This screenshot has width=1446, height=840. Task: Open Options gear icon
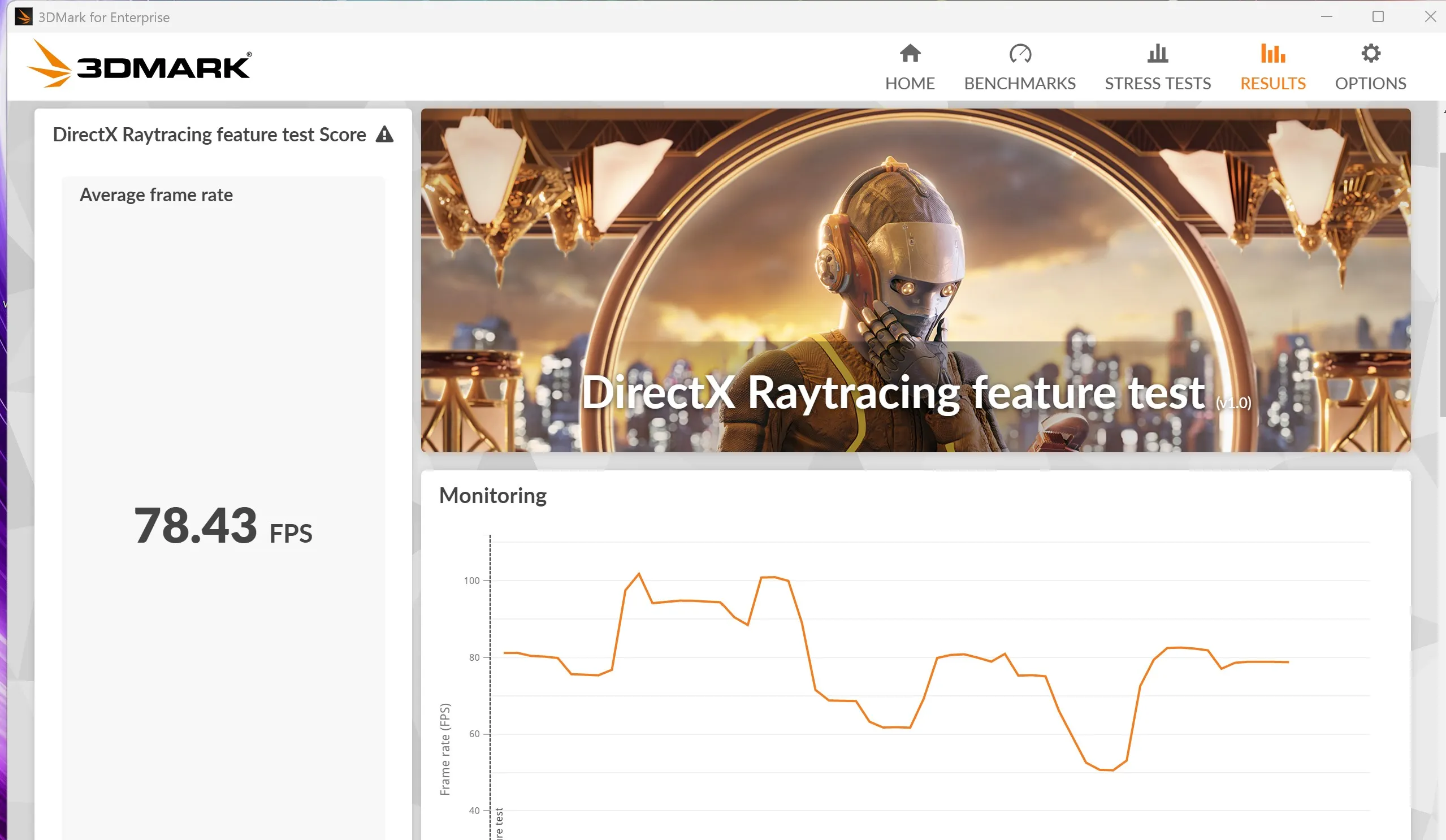(x=1370, y=53)
